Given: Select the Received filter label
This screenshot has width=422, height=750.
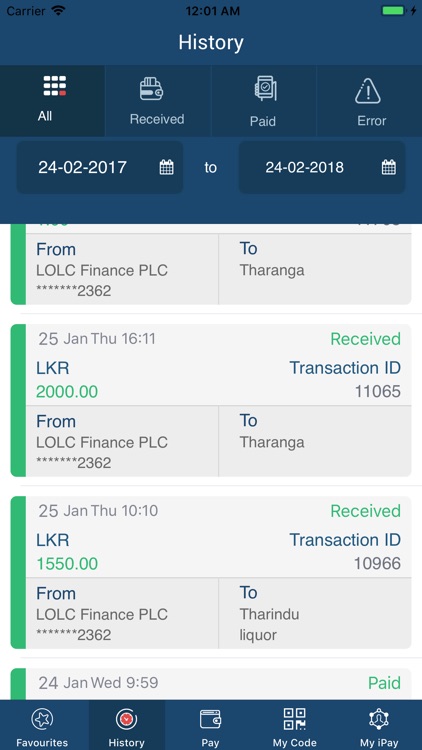Looking at the screenshot, I should 157,119.
